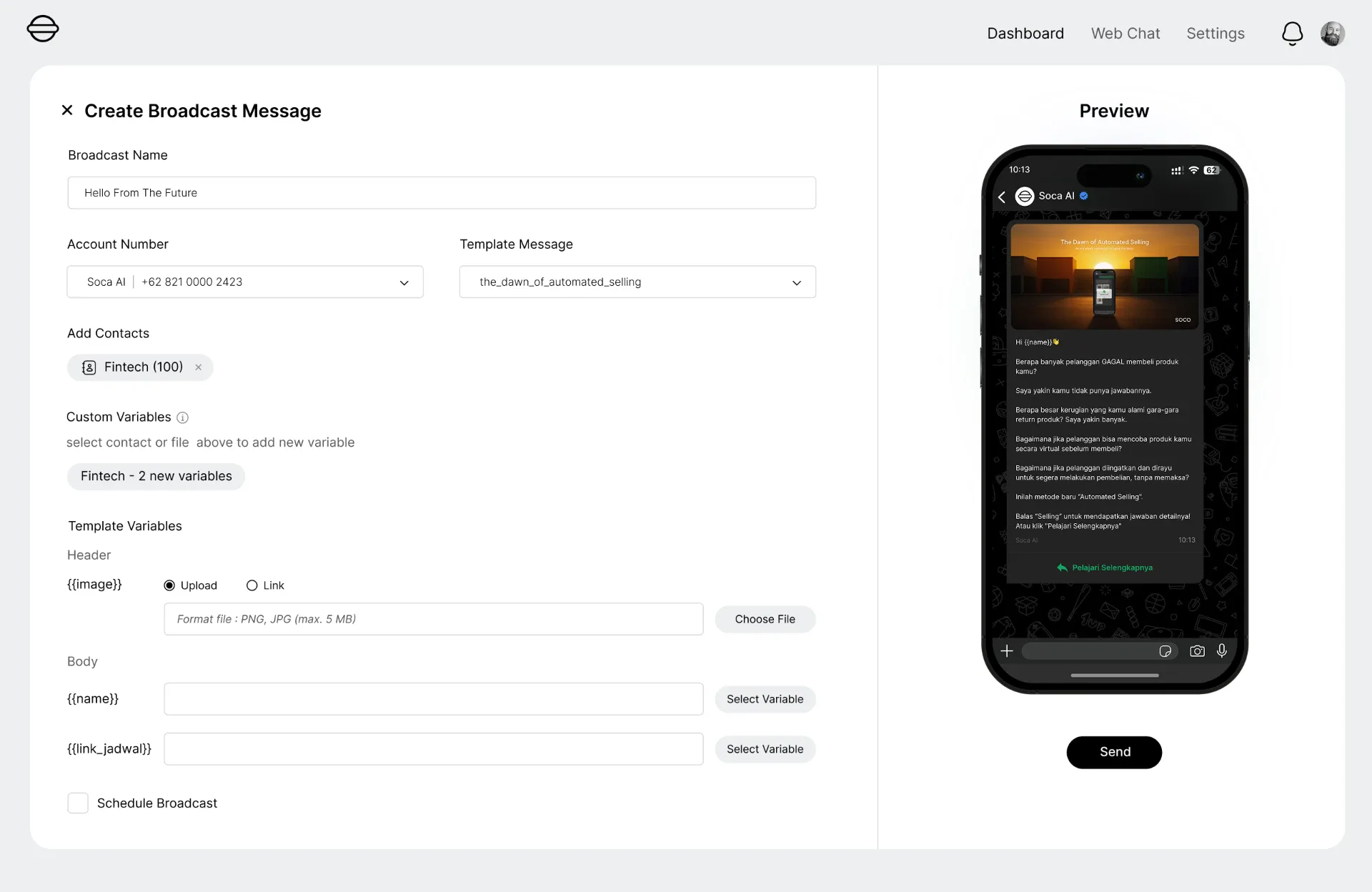Open the Template Message dropdown
This screenshot has width=1372, height=892.
tap(637, 282)
